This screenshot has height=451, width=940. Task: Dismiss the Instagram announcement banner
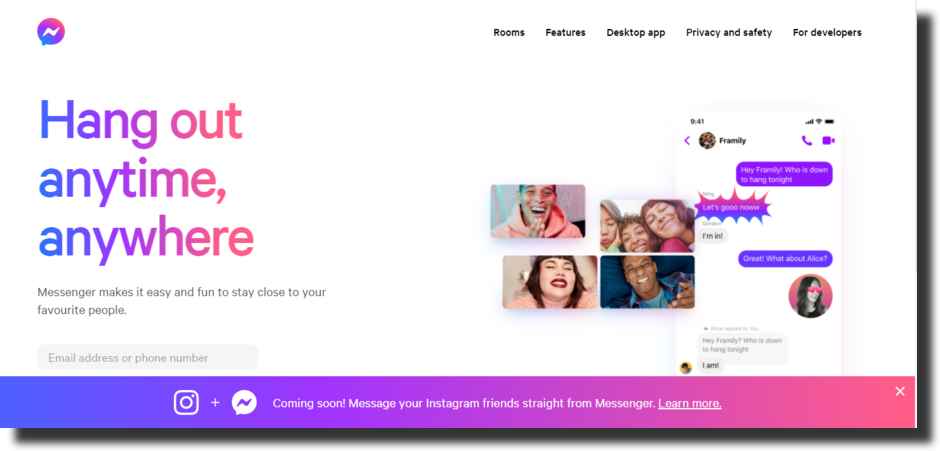coord(900,391)
